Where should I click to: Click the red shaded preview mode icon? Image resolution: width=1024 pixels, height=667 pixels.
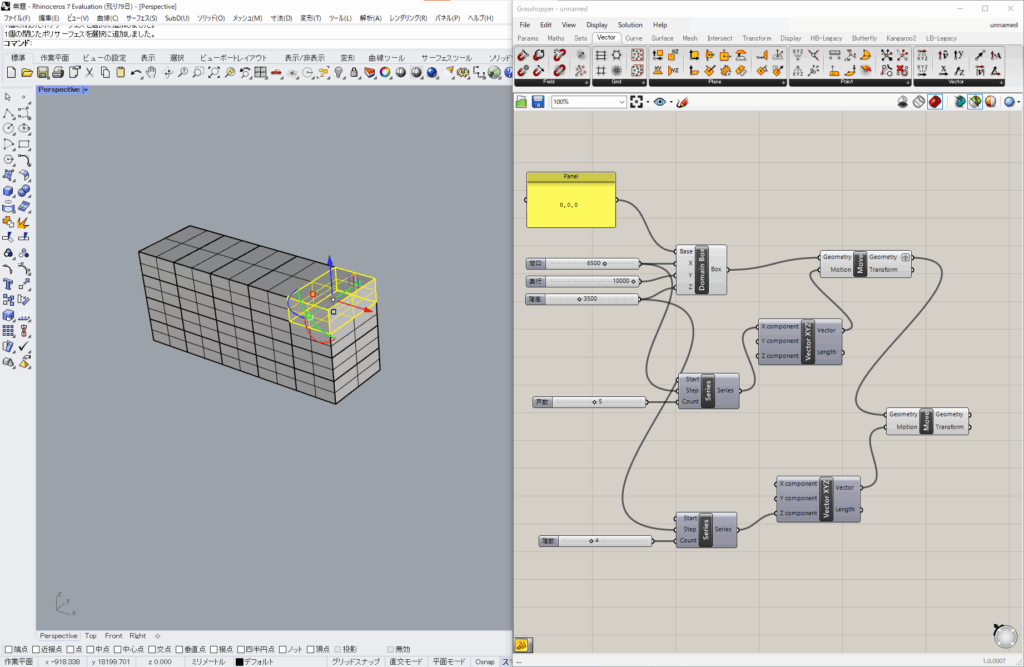[934, 102]
